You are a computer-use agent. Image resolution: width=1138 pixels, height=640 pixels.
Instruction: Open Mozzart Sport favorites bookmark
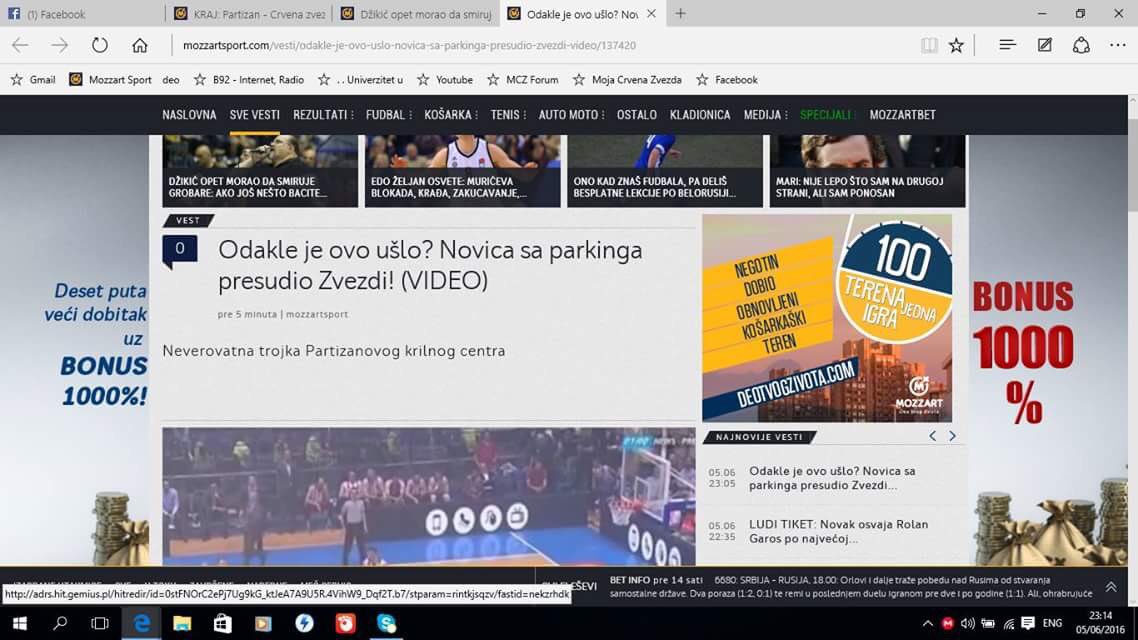tap(110, 80)
